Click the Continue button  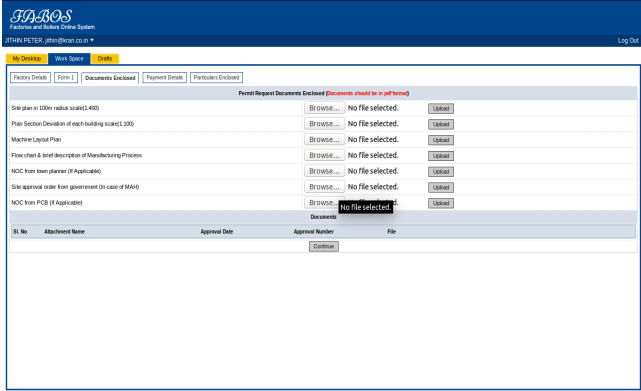(324, 246)
